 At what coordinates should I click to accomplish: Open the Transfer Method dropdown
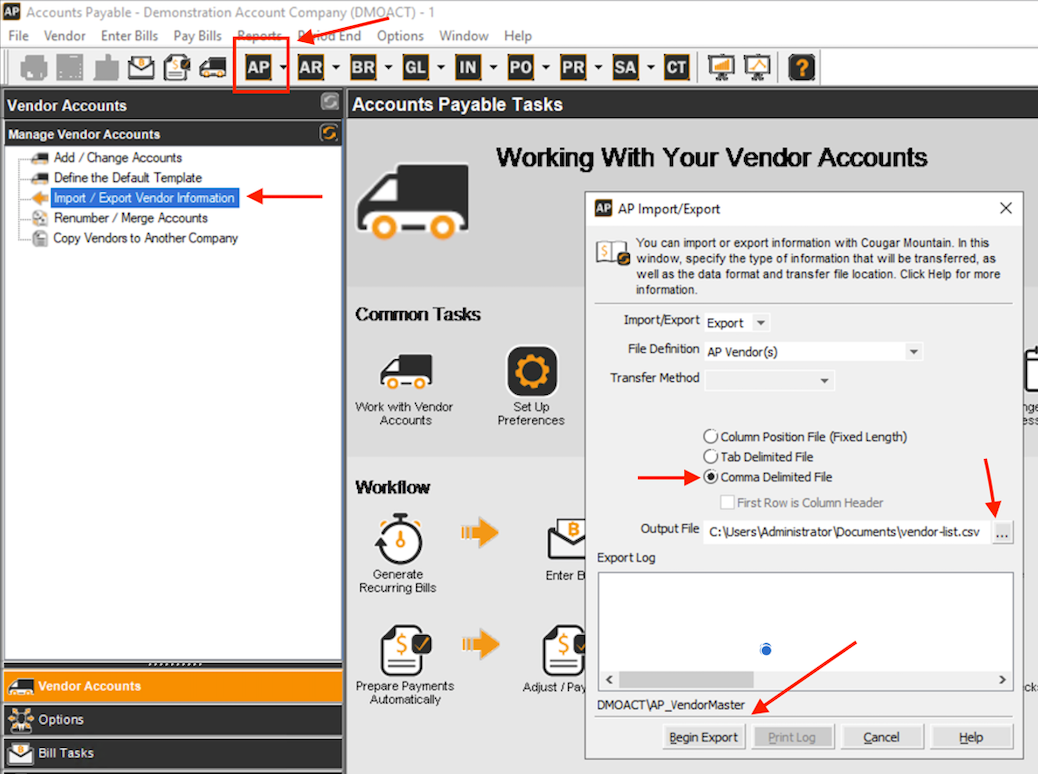tap(769, 381)
